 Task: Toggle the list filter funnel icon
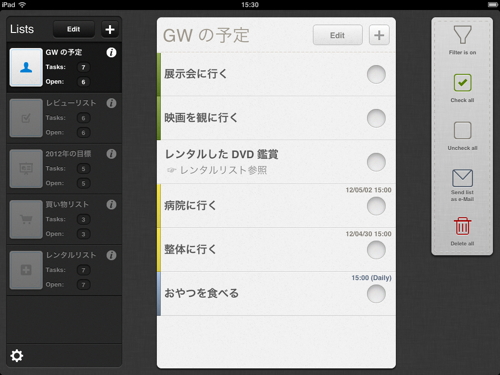462,35
